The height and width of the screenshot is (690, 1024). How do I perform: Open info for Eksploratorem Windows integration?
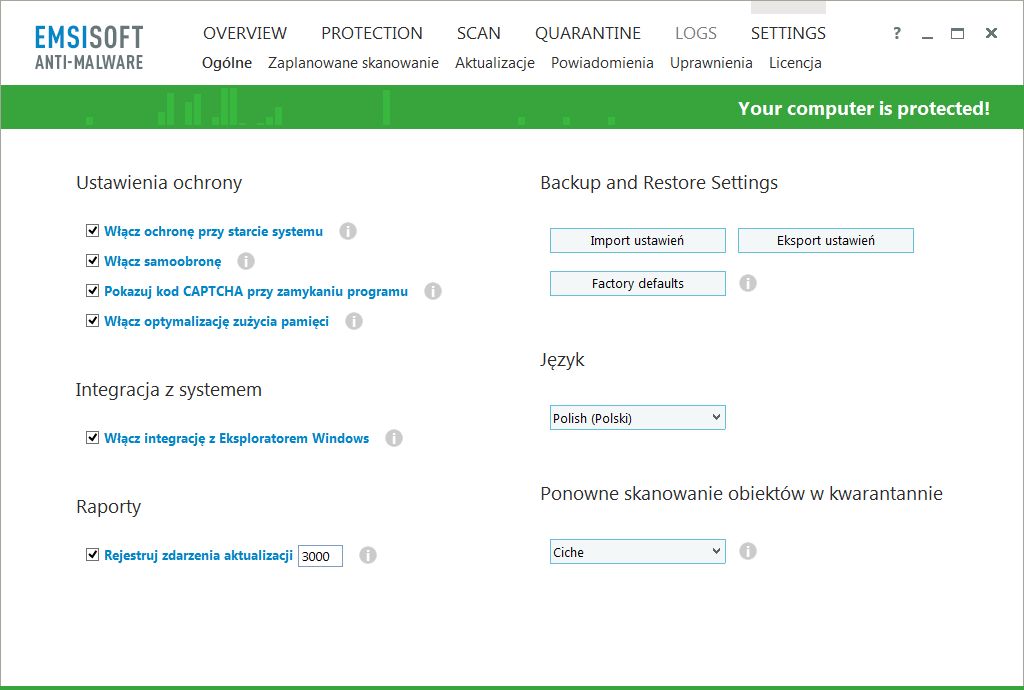point(394,438)
